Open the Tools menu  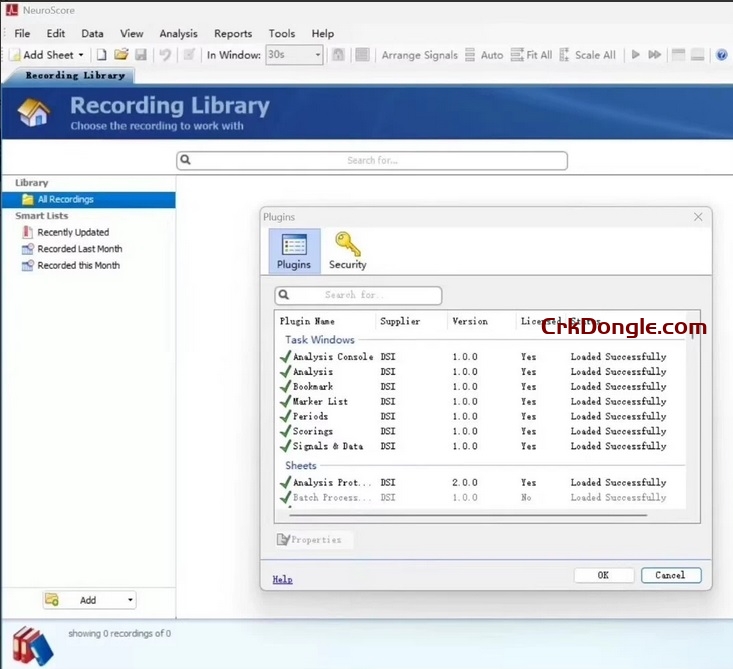click(x=281, y=34)
